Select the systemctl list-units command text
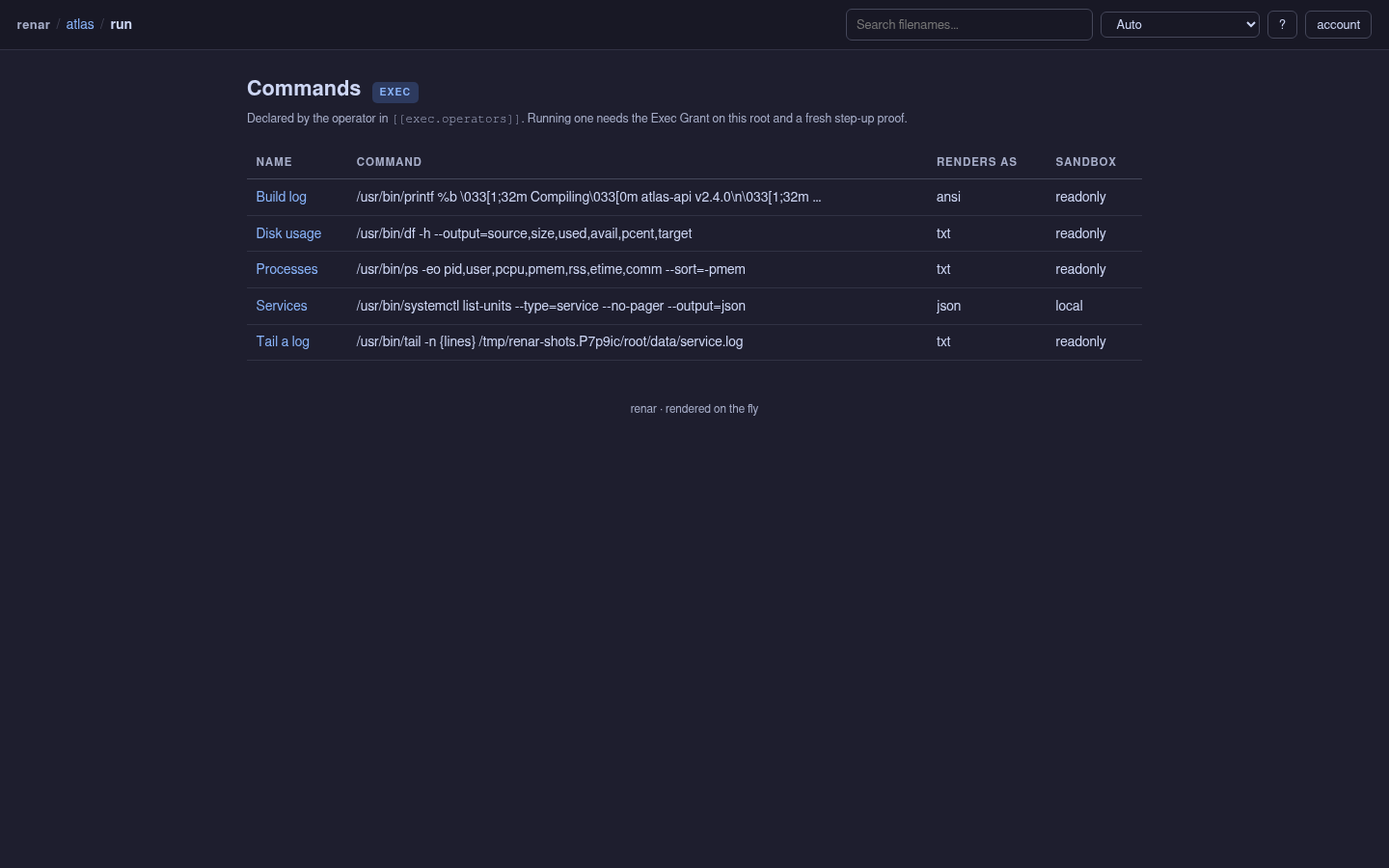 pyautogui.click(x=551, y=306)
